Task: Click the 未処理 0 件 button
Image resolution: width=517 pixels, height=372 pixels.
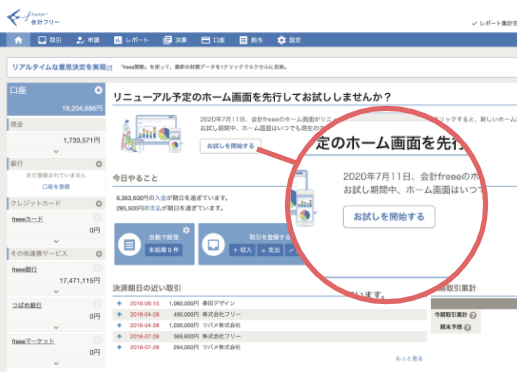Action: 164,250
